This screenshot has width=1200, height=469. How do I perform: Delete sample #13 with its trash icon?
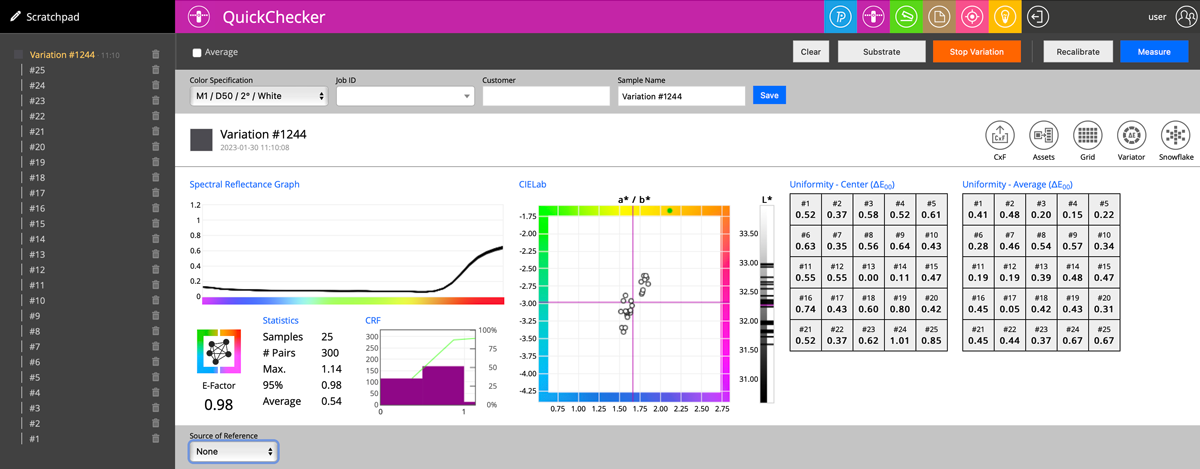[156, 254]
